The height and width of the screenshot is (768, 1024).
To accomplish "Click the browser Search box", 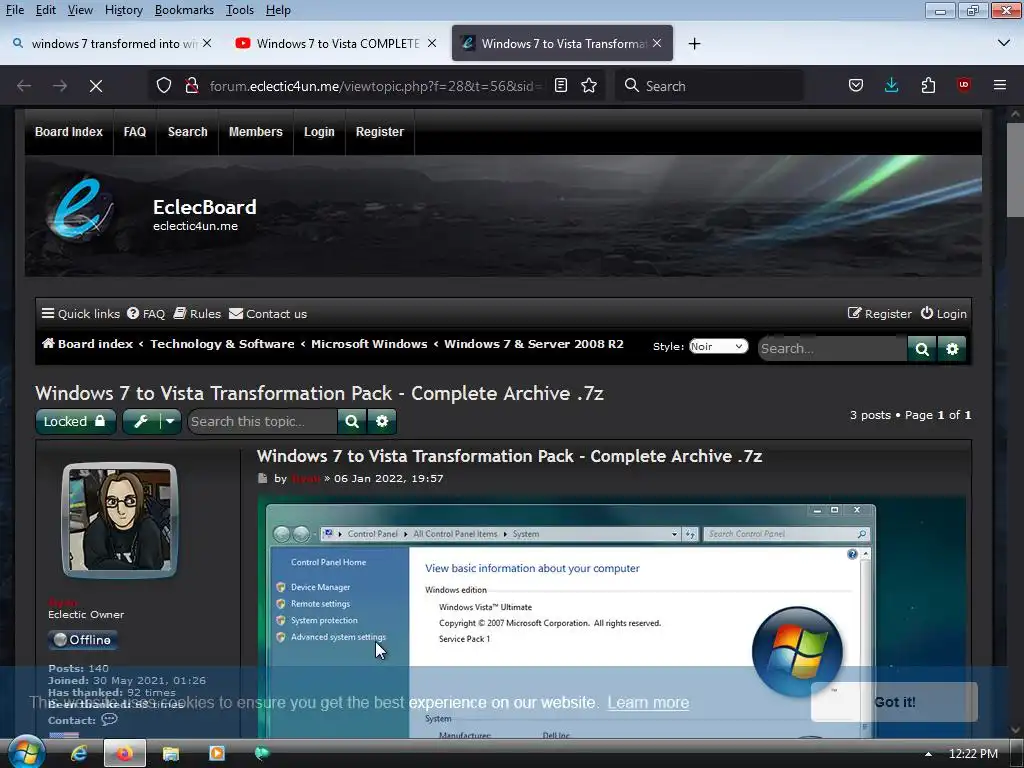I will click(x=709, y=86).
